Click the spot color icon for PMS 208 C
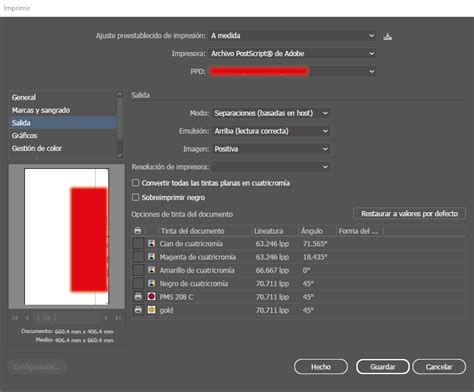The height and width of the screenshot is (392, 474). pos(152,296)
